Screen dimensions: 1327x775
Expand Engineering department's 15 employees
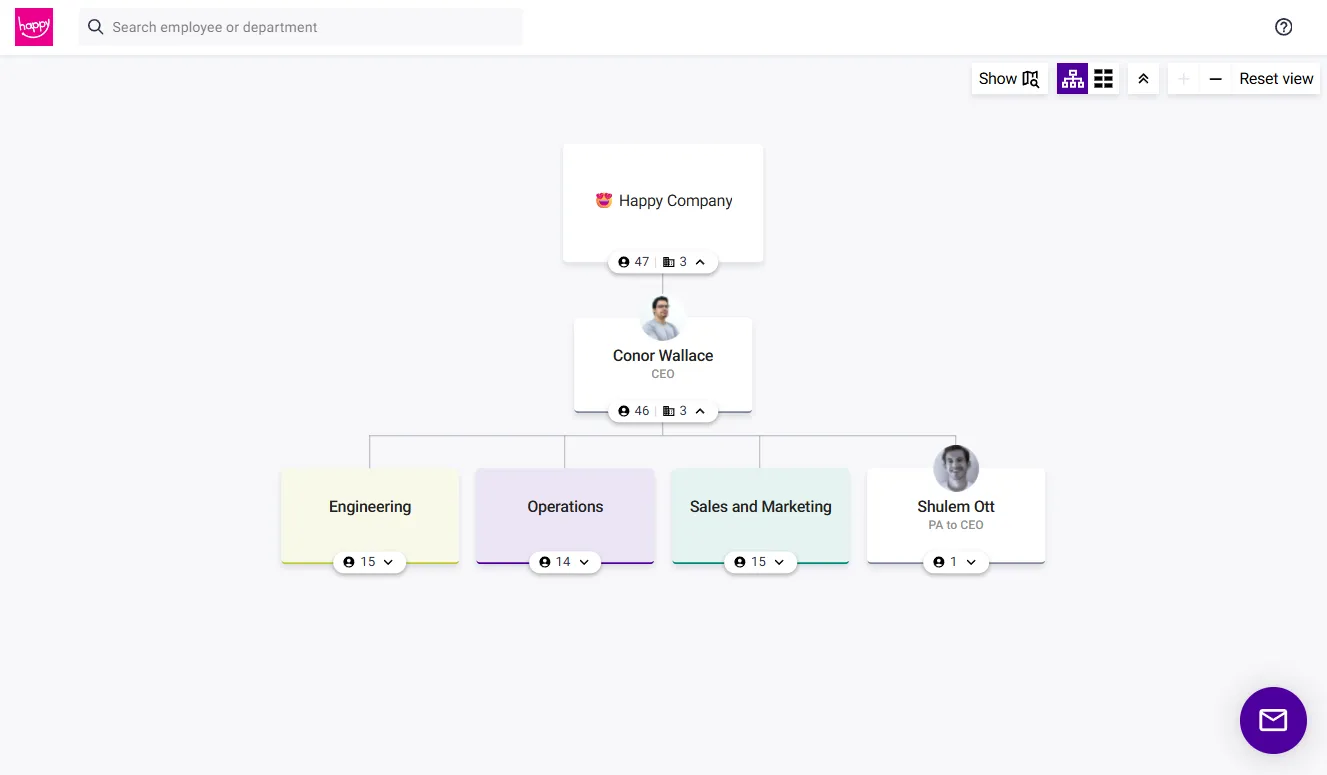pos(369,562)
